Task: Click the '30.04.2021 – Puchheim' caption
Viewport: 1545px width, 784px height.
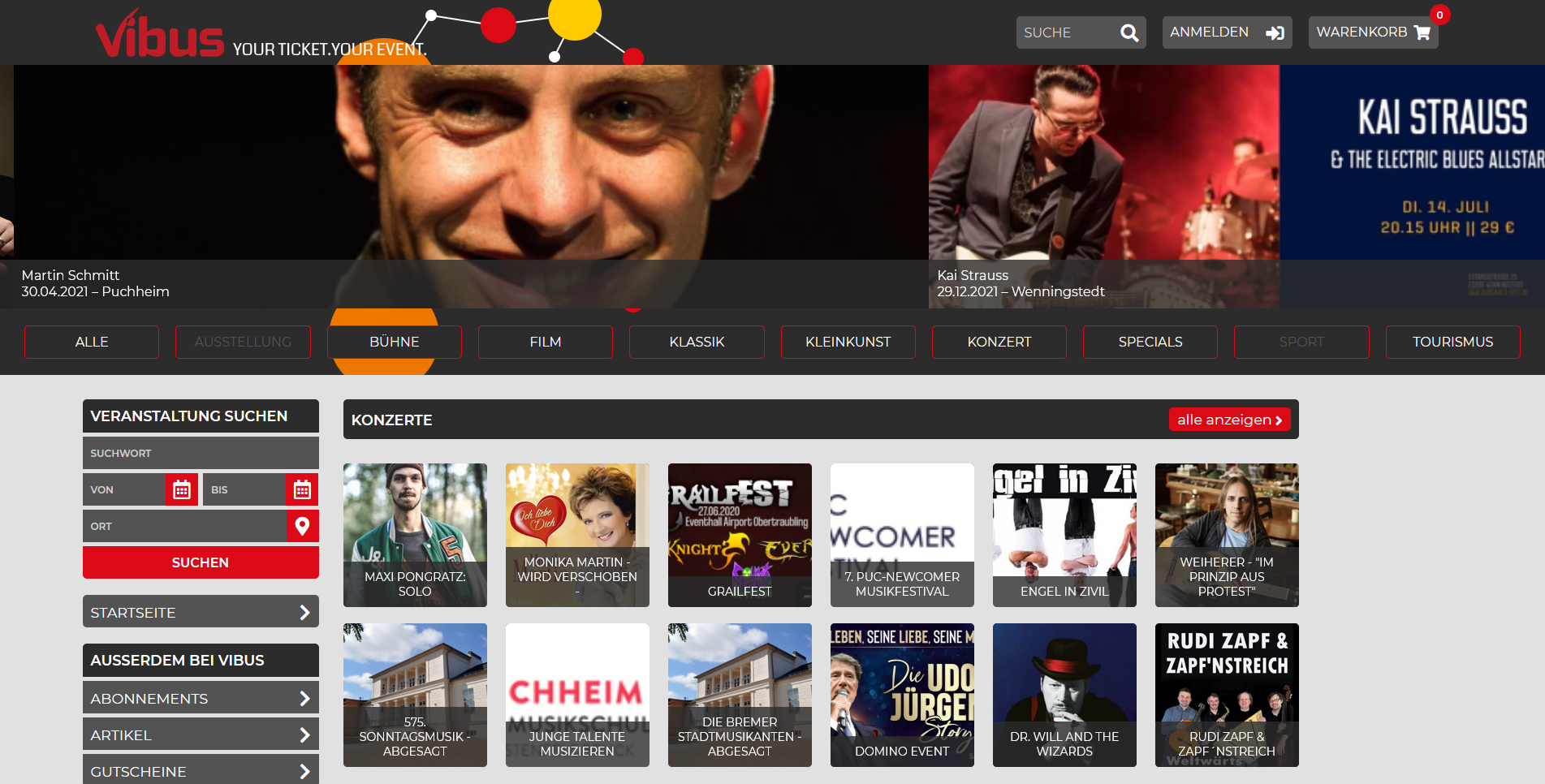Action: tap(95, 291)
